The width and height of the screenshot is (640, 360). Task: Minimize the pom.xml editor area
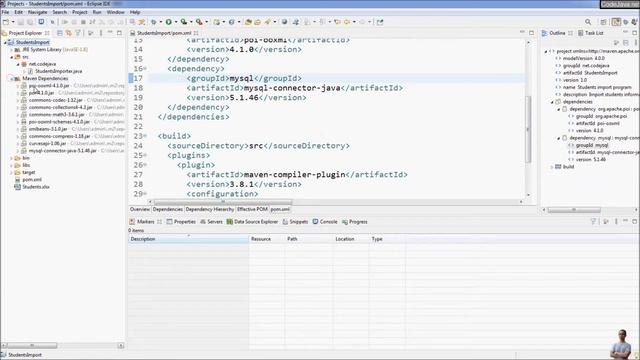tap(522, 32)
